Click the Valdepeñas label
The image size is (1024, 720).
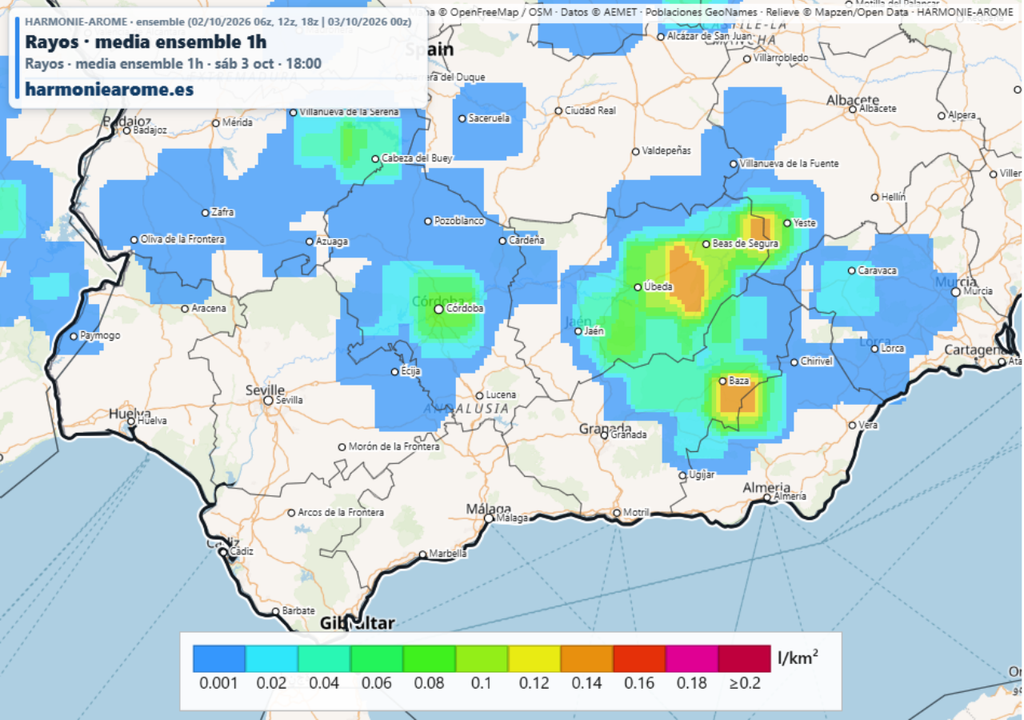(666, 151)
